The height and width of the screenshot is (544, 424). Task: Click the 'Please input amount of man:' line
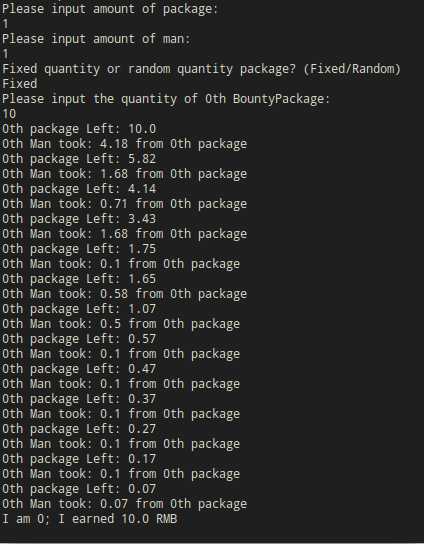[96, 39]
